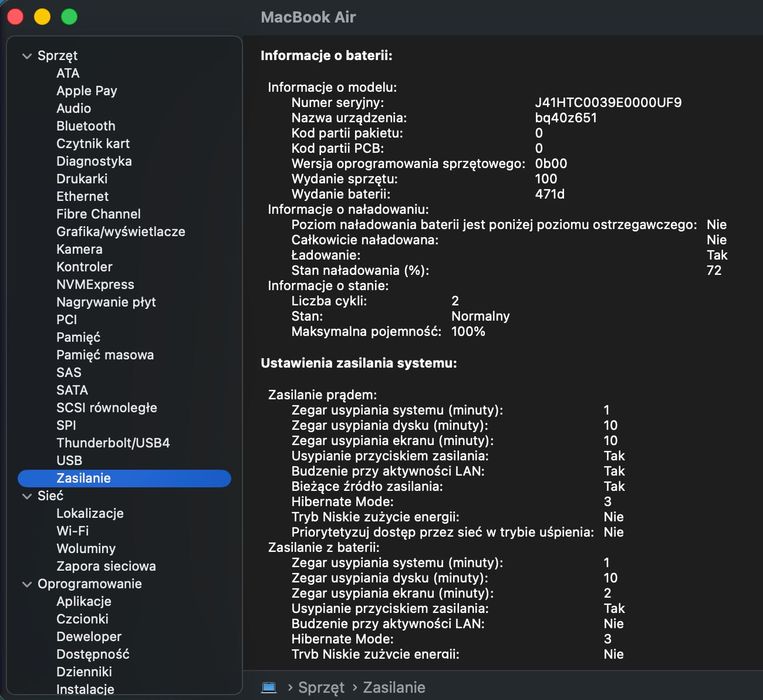The width and height of the screenshot is (763, 700).
Task: Open Zapora sieciowa entry
Action: (106, 566)
